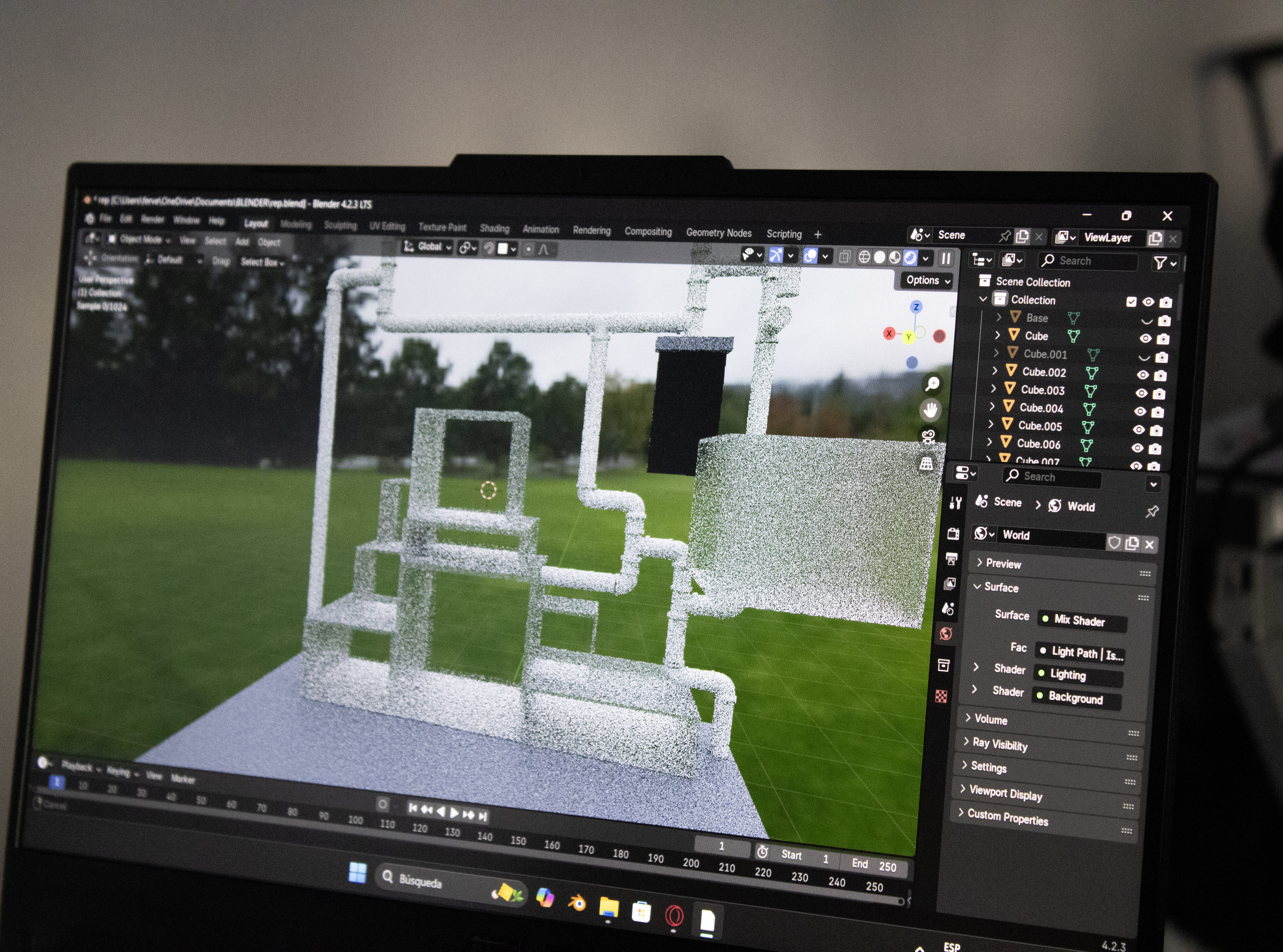Pin the properties editor context
Image resolution: width=1283 pixels, height=952 pixels.
(1152, 511)
